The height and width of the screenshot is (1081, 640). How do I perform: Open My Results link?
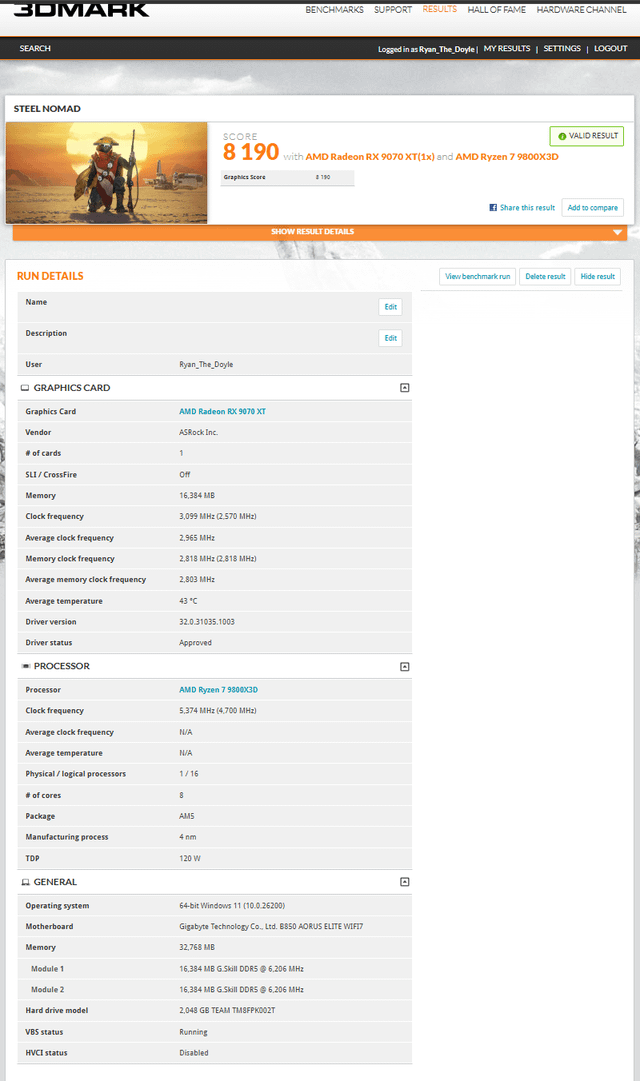(507, 48)
